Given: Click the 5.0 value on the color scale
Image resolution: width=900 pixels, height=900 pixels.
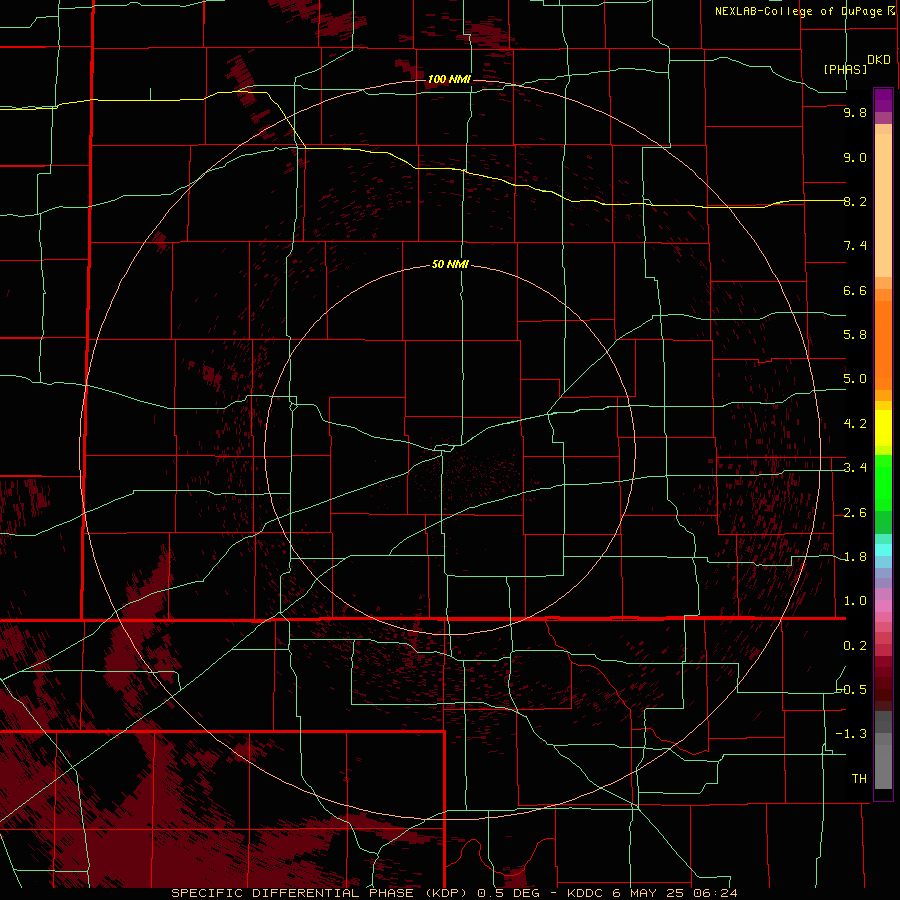Looking at the screenshot, I should click(855, 379).
